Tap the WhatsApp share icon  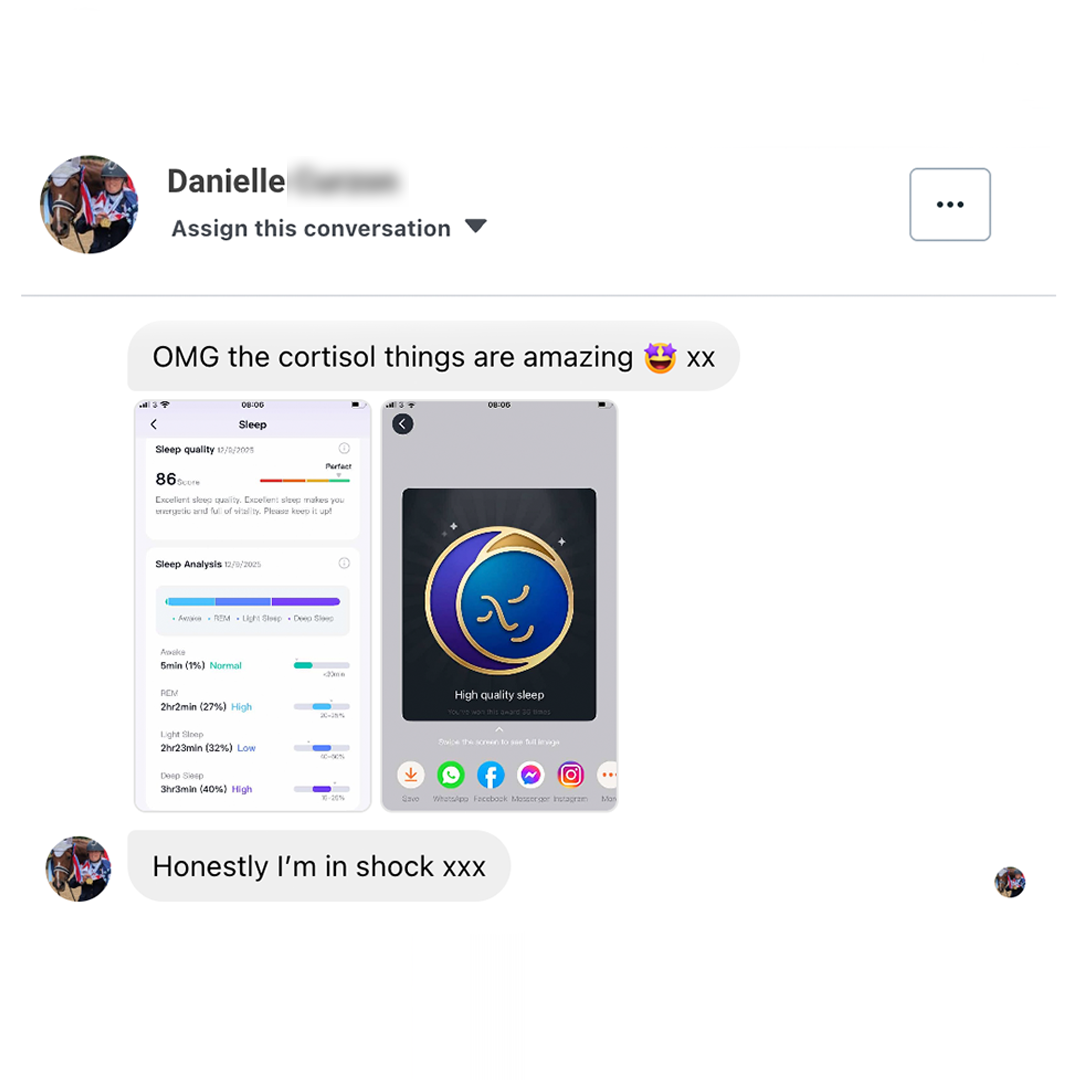[x=450, y=775]
